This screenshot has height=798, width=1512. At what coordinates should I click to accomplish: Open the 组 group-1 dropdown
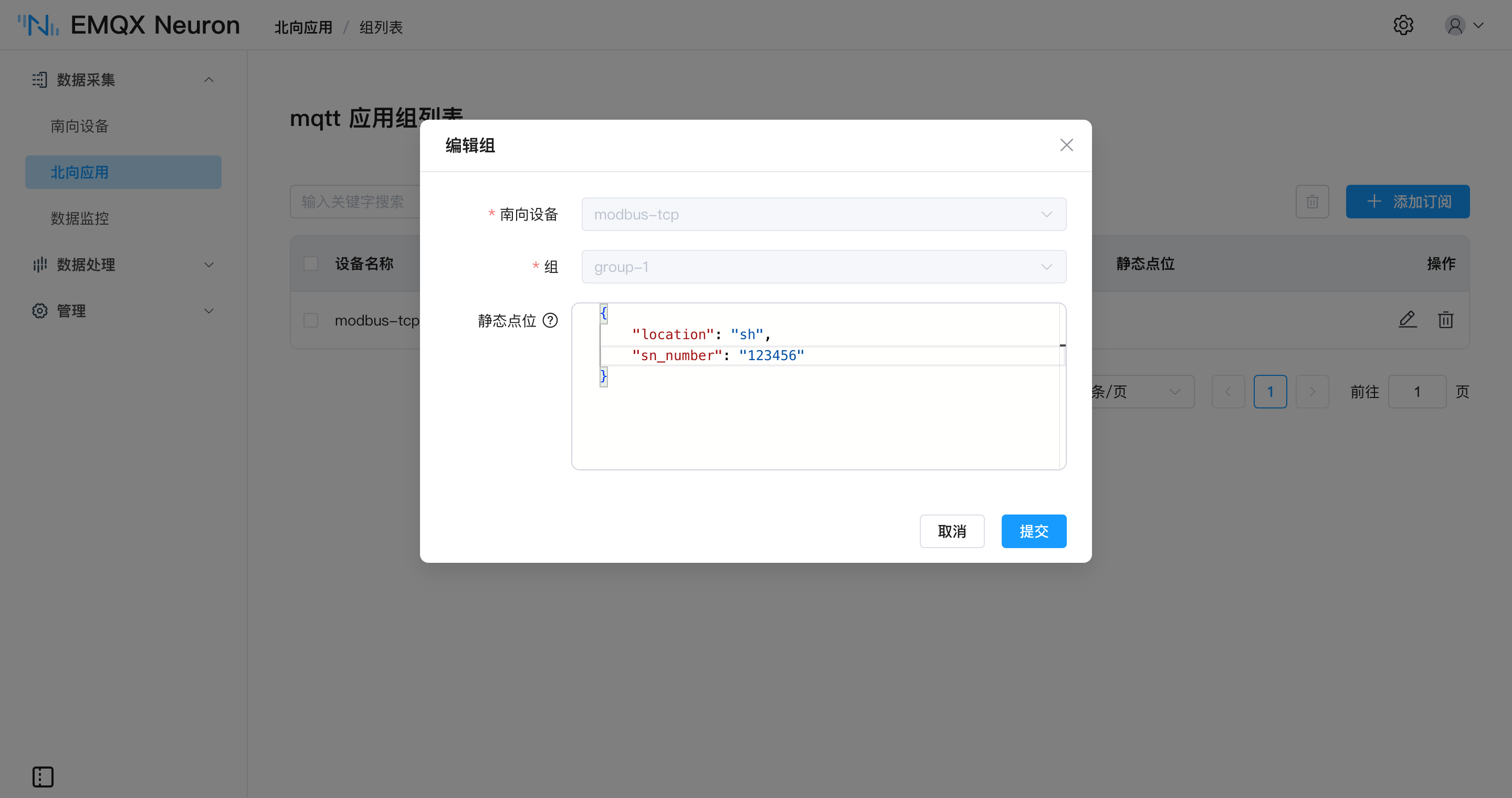(x=824, y=267)
